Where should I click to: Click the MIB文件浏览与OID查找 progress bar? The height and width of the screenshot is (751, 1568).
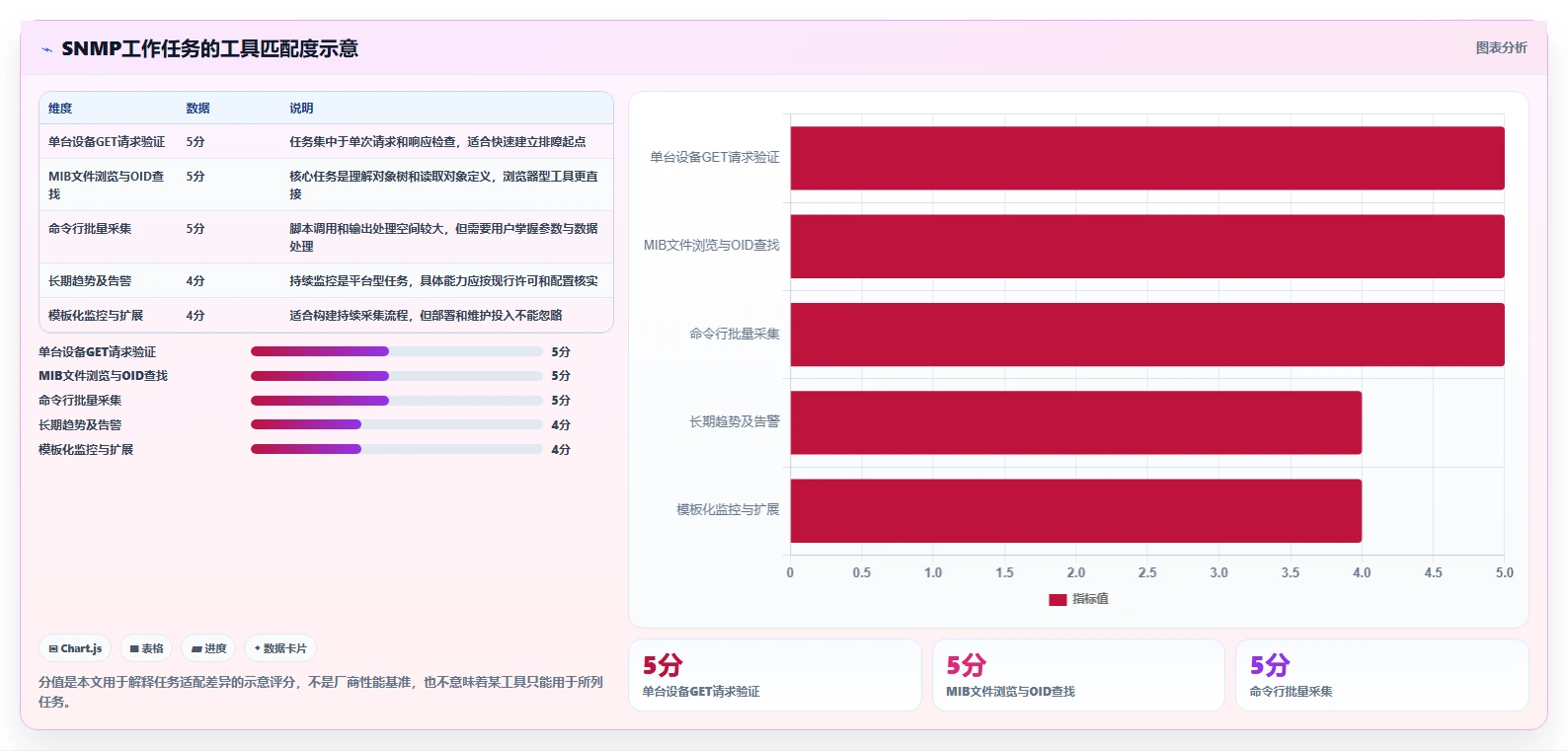click(x=397, y=376)
